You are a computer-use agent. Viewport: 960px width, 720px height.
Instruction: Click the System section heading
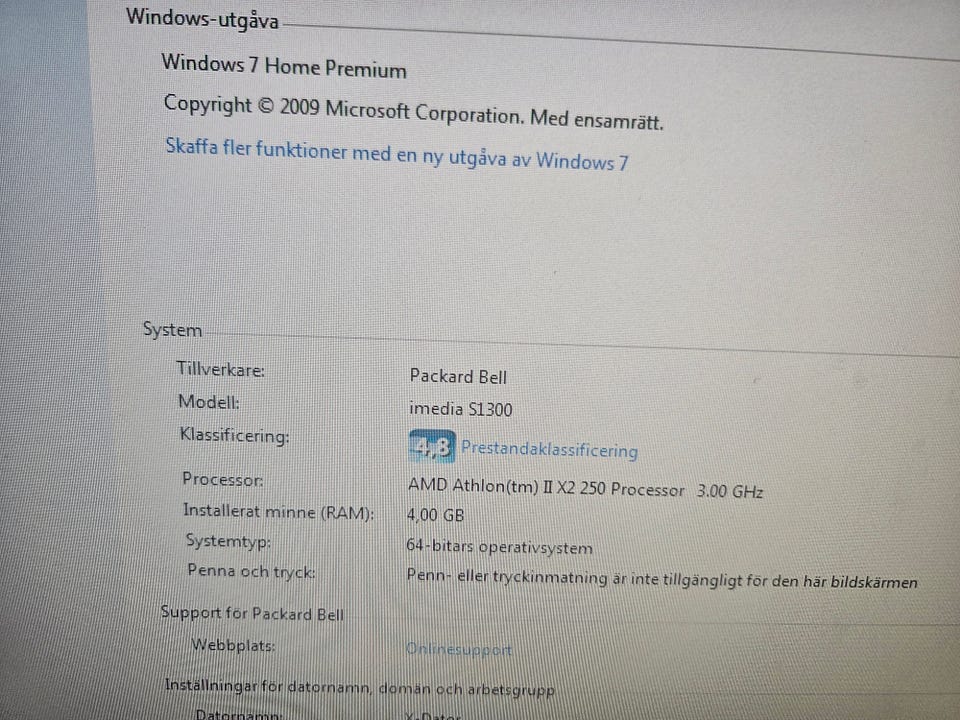click(x=172, y=329)
